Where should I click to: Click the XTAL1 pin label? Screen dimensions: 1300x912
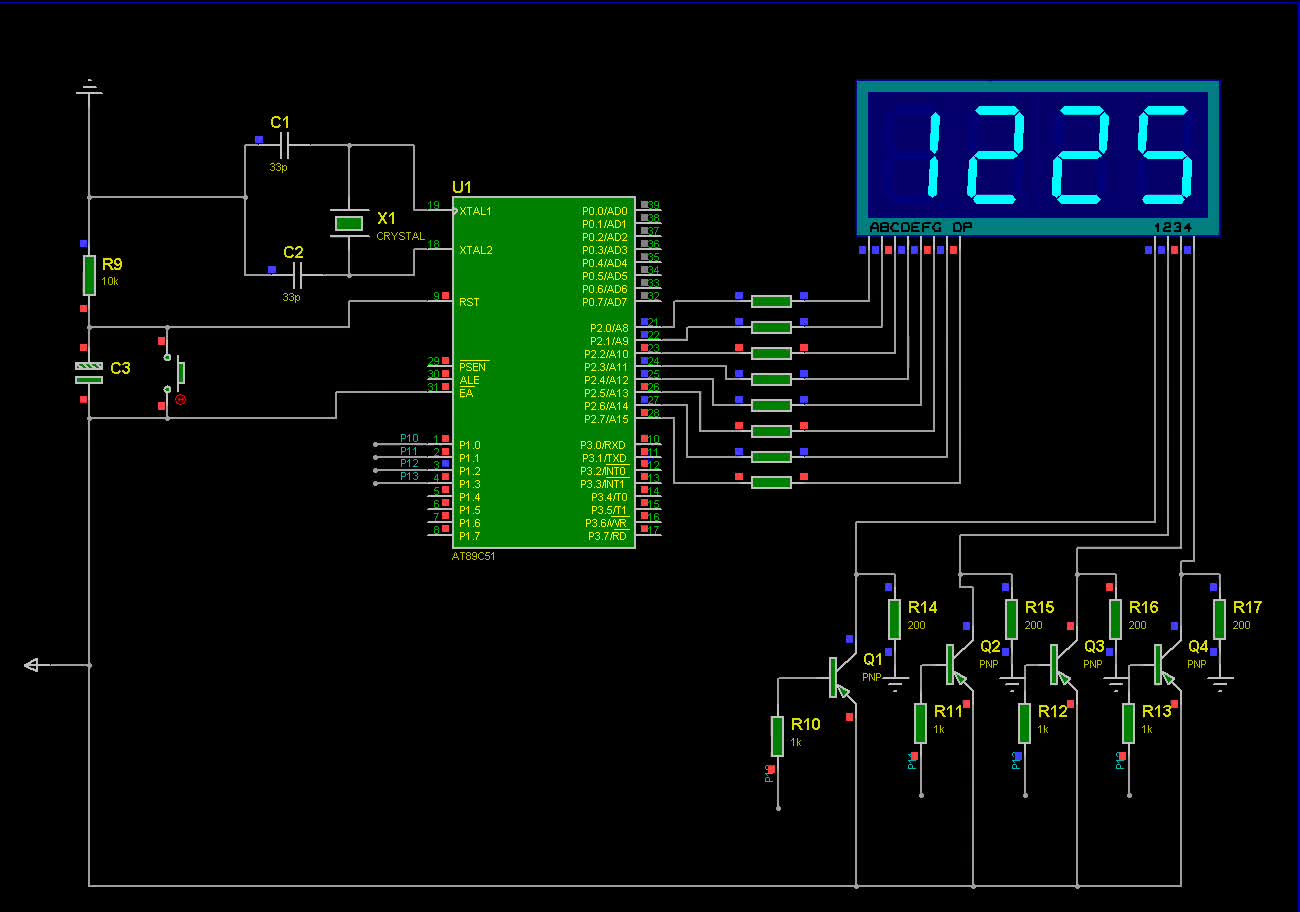(475, 211)
